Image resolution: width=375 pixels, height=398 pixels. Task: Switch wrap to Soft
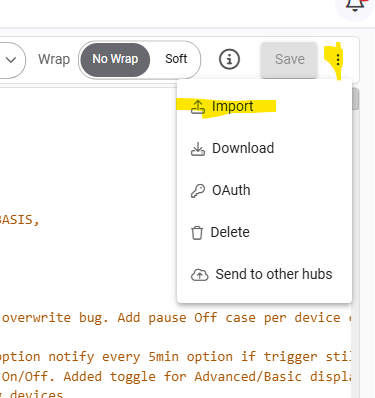point(176,59)
